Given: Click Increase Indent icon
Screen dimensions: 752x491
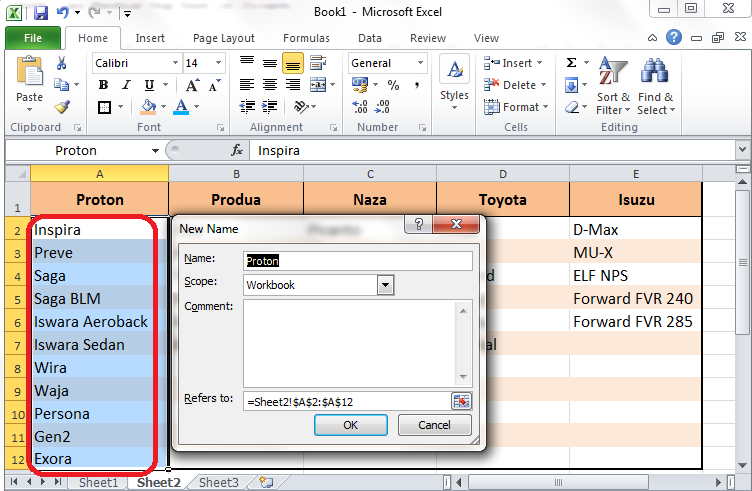Looking at the screenshot, I should (270, 106).
